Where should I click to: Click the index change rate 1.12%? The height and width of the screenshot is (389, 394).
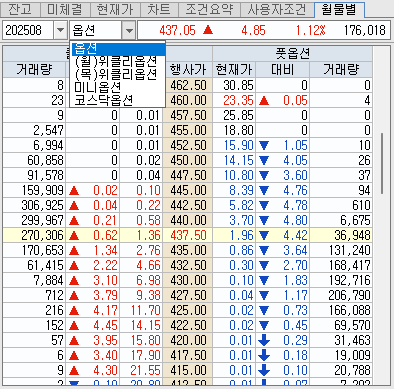pos(310,31)
